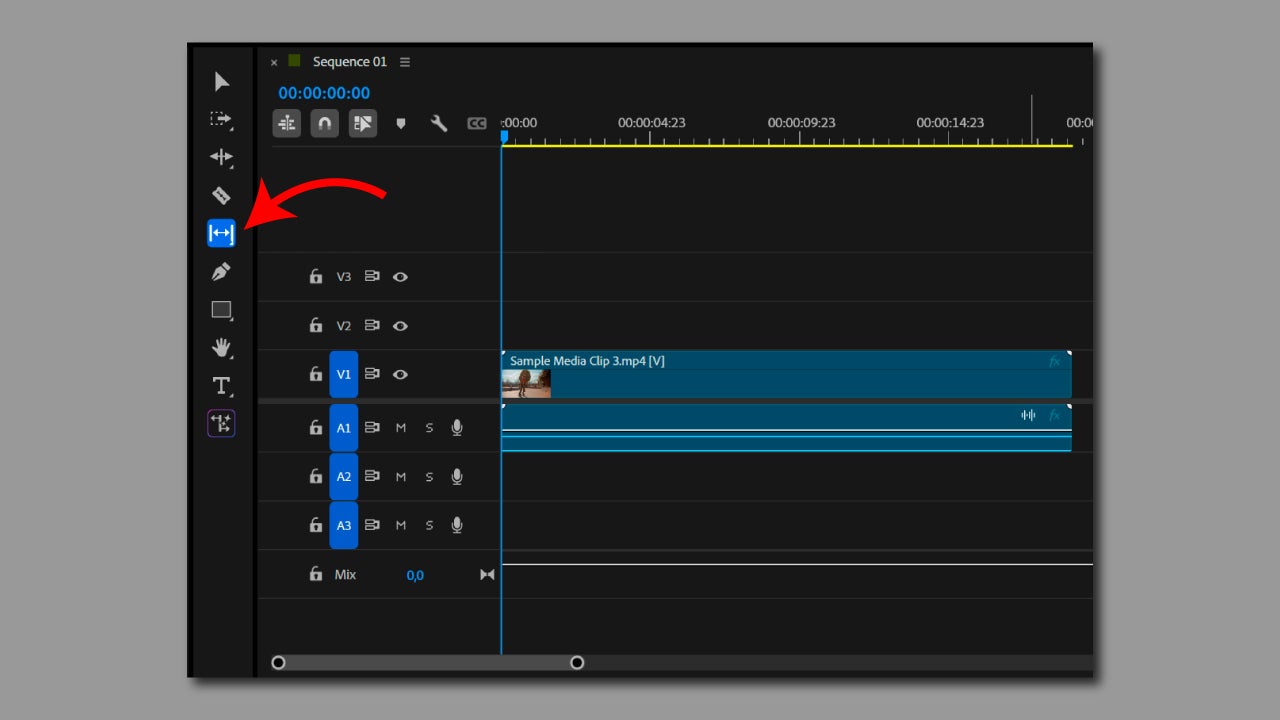Select the Pen tool
The height and width of the screenshot is (720, 1280).
pyautogui.click(x=221, y=272)
